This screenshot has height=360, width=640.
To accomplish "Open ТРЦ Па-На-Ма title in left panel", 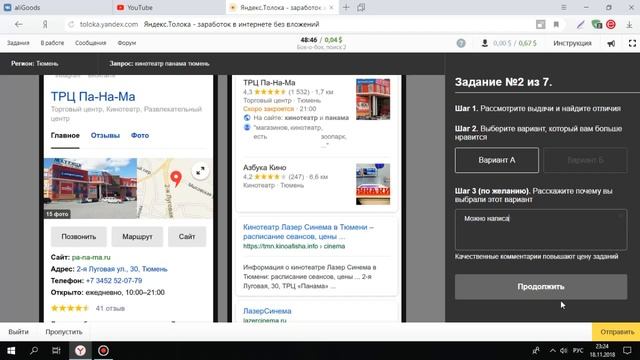I will [x=93, y=97].
